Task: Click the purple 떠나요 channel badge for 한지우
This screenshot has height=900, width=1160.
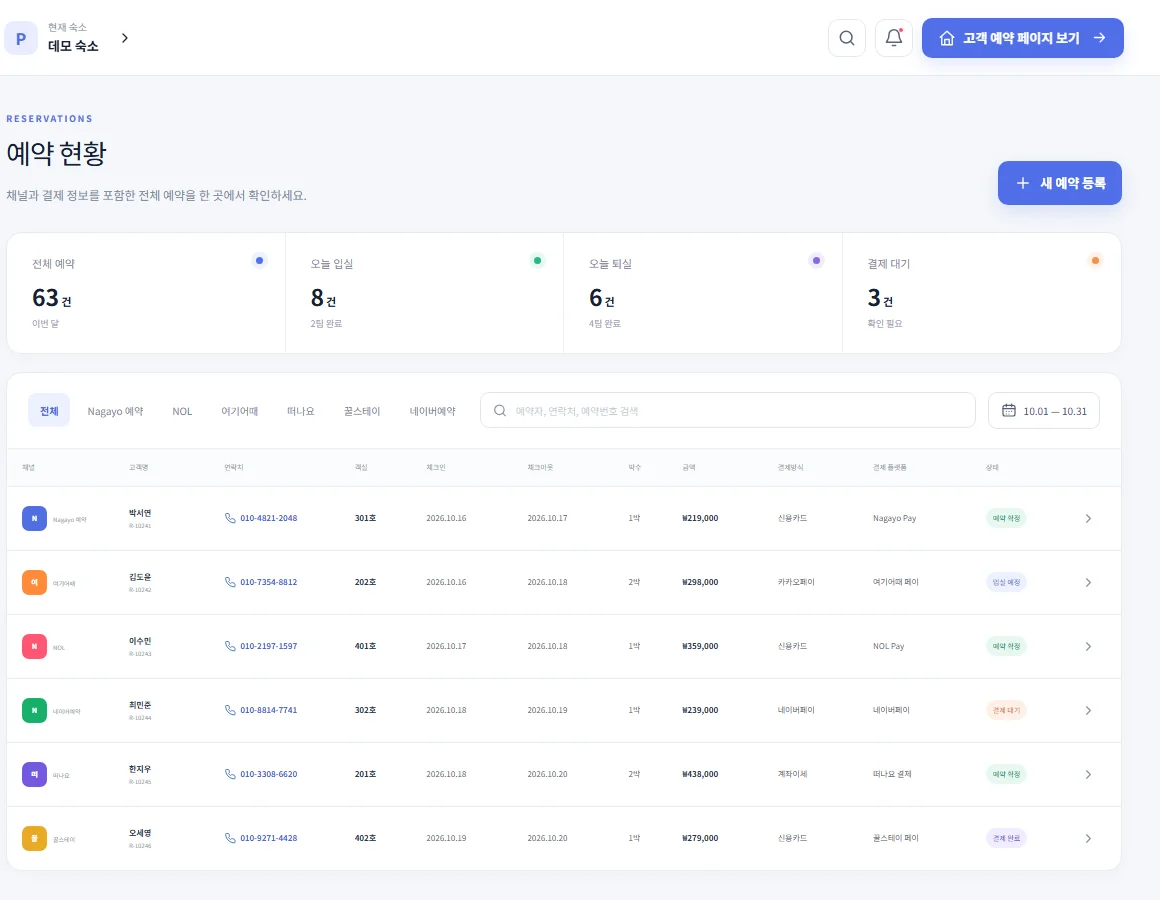Action: pyautogui.click(x=34, y=774)
